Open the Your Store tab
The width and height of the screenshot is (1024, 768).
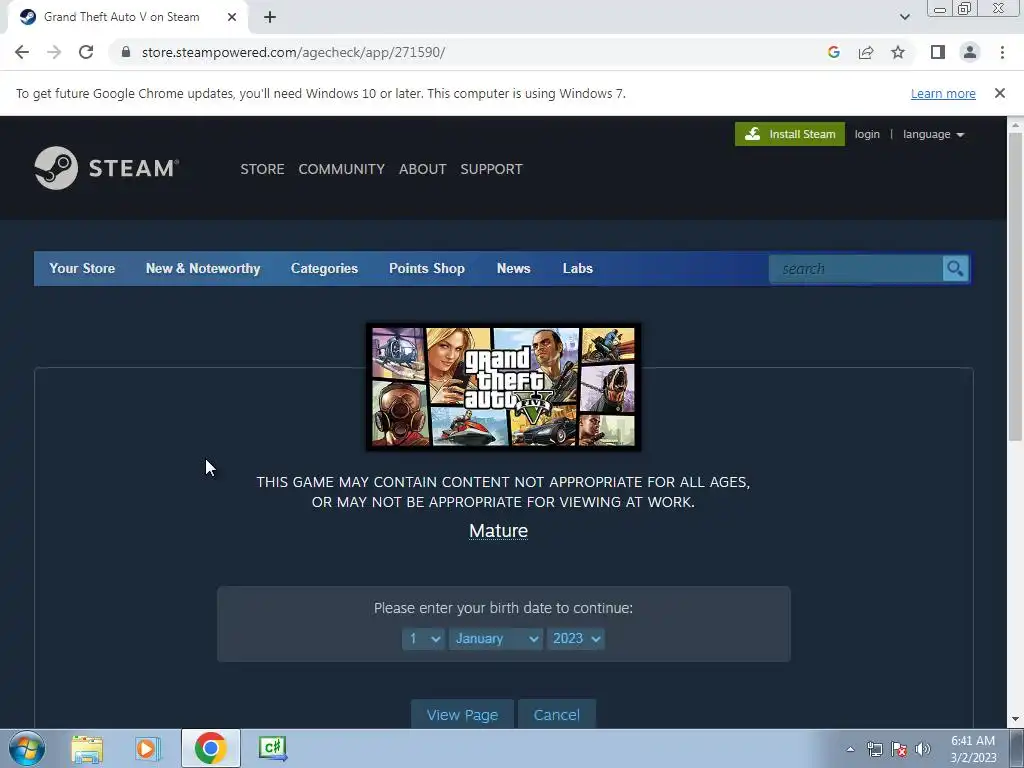(x=82, y=268)
